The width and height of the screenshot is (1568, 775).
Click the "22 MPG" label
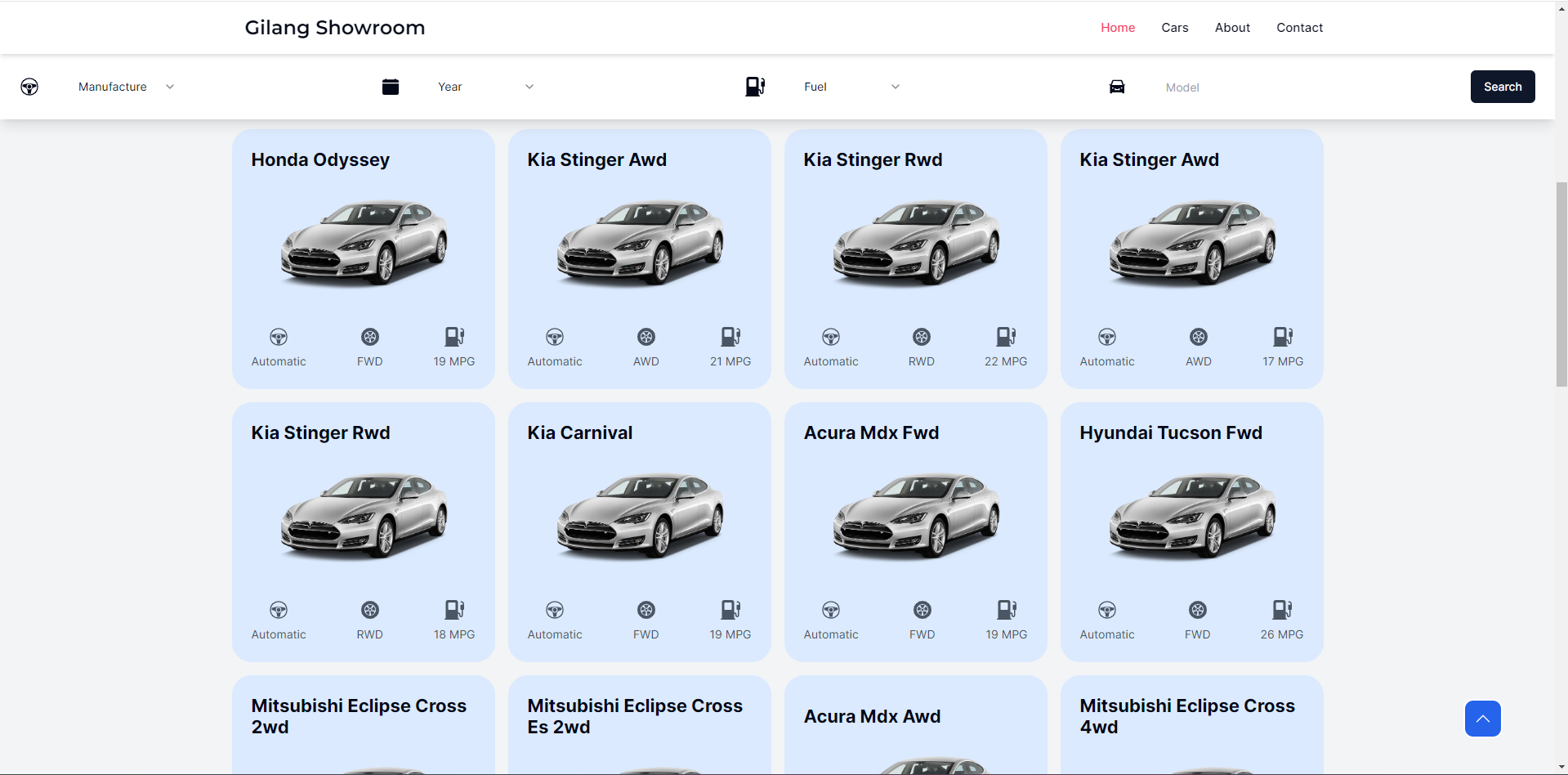(1006, 361)
